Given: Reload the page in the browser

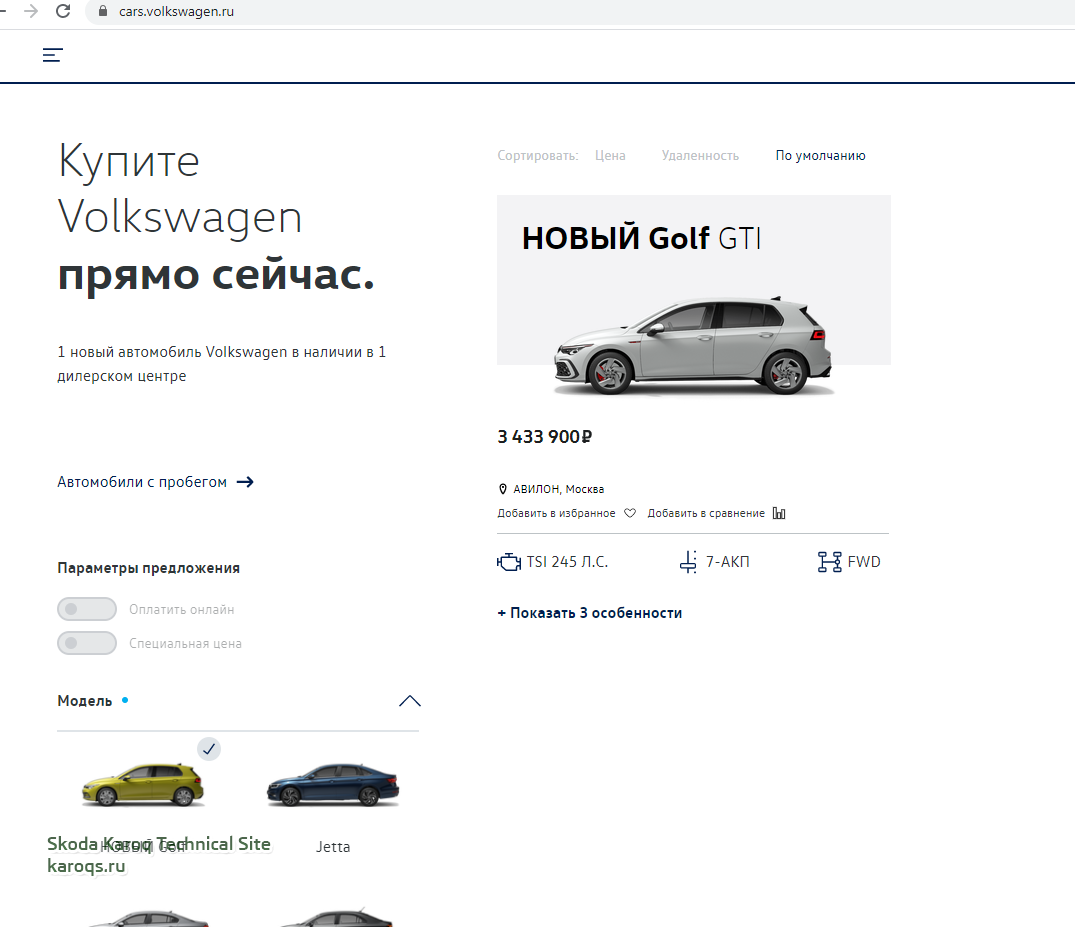Looking at the screenshot, I should click(x=63, y=11).
